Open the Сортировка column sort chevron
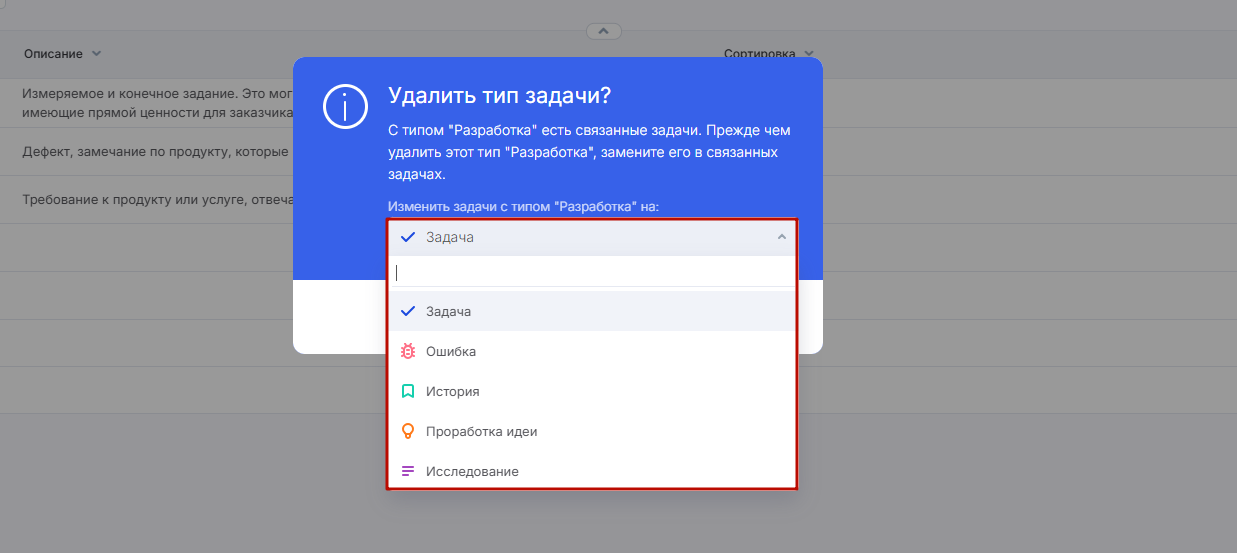The width and height of the screenshot is (1237, 553). [808, 54]
